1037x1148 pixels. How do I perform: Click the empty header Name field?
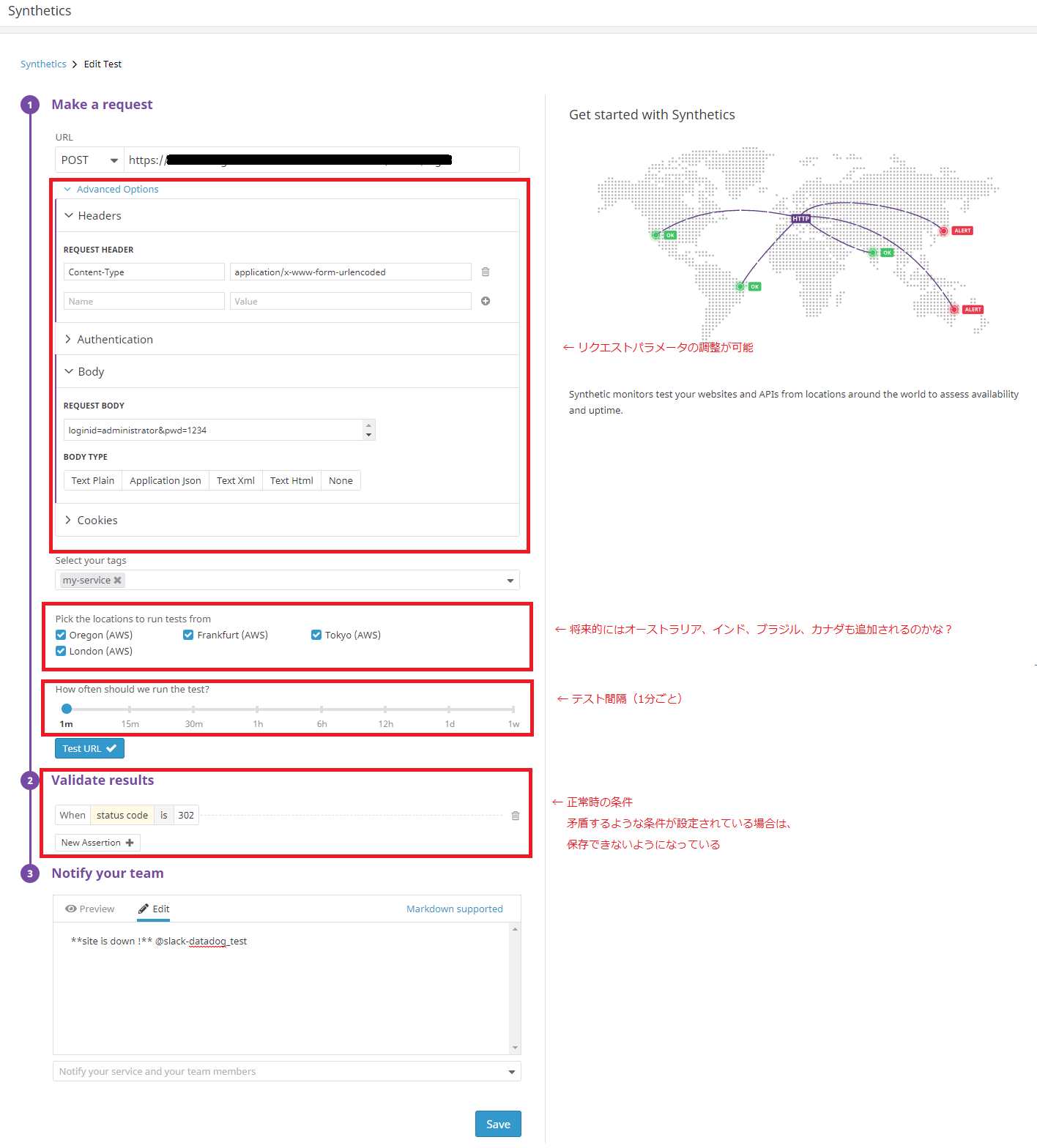coord(144,301)
